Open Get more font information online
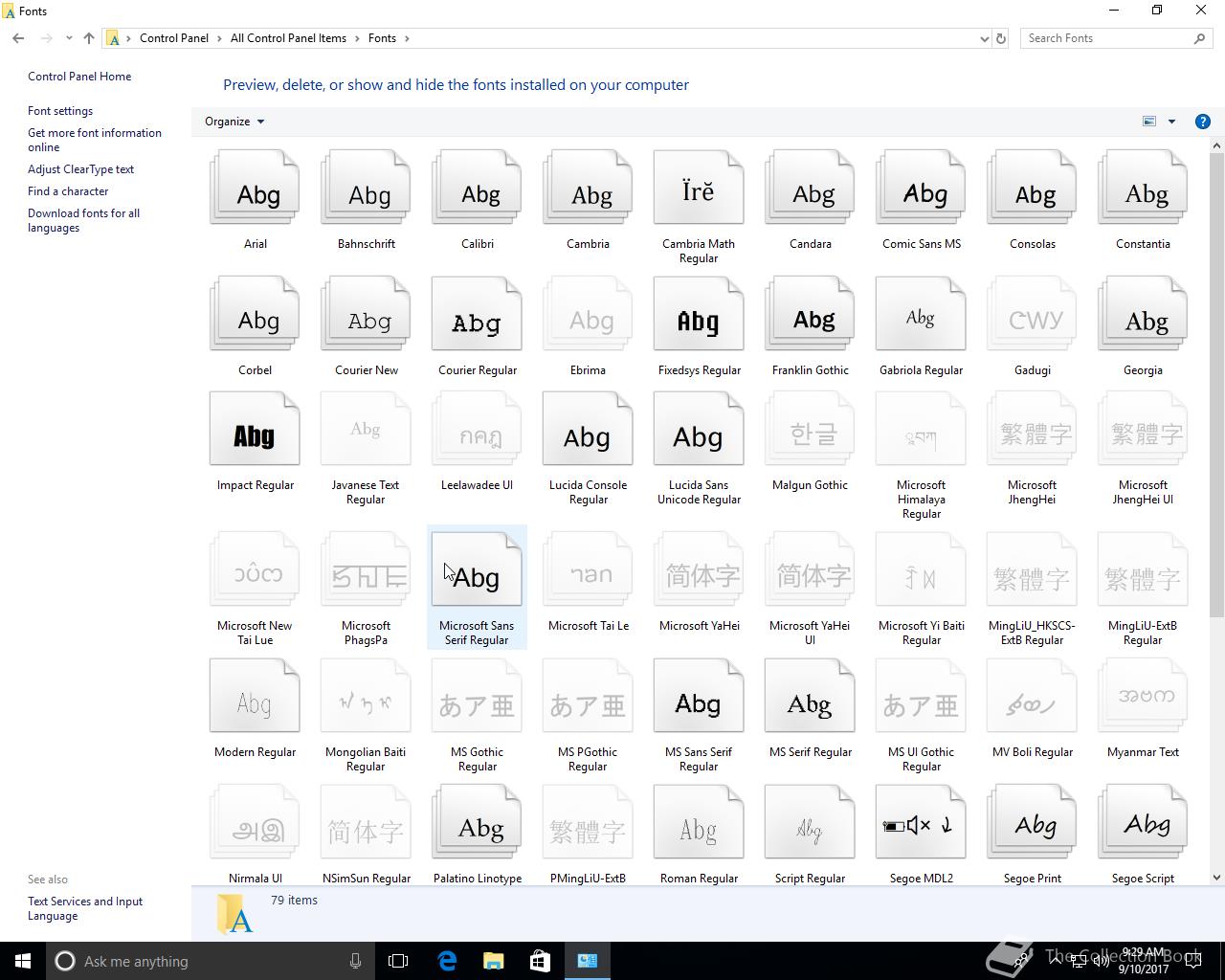The image size is (1225, 980). coord(95,140)
